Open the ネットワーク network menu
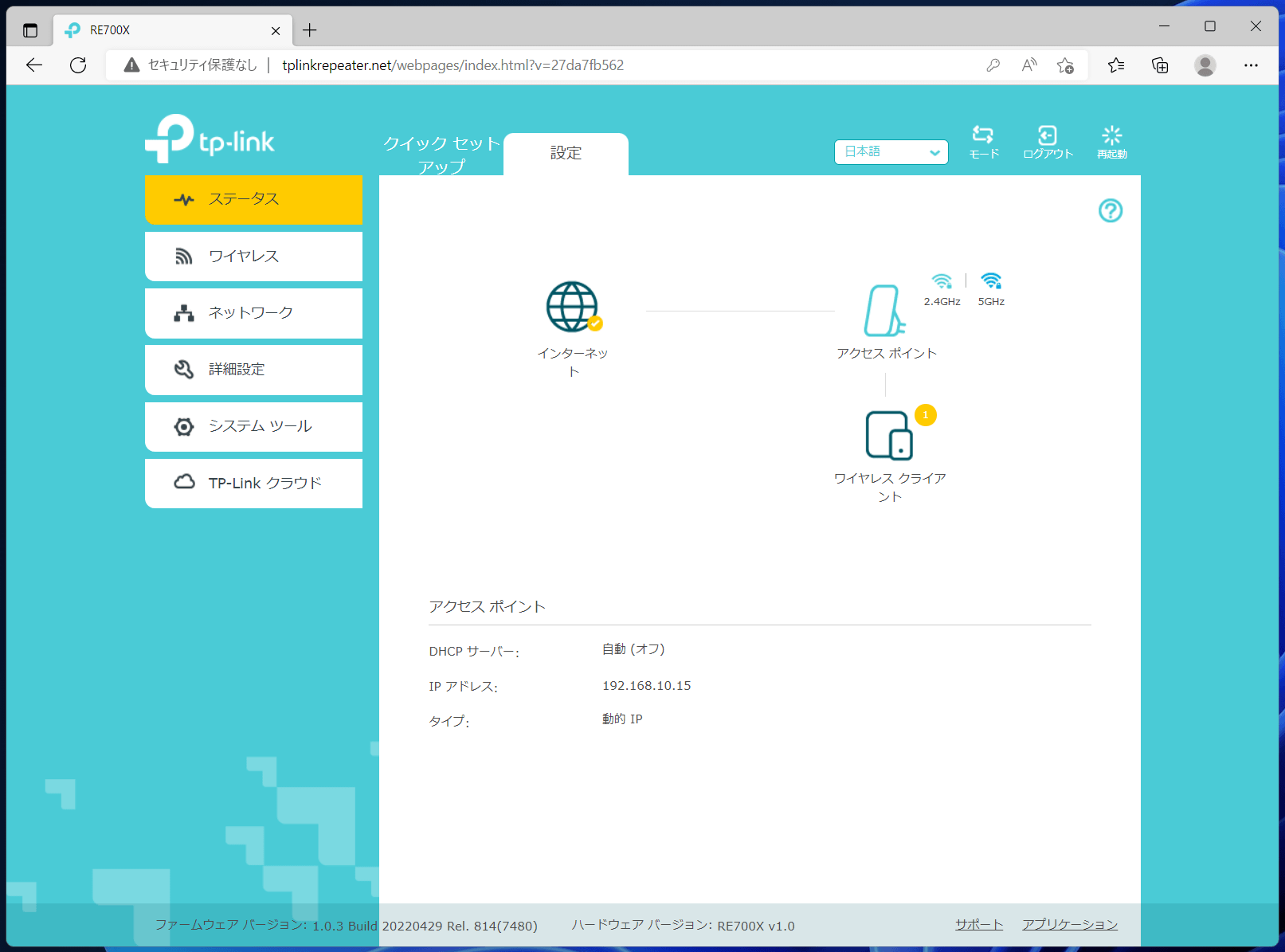 coord(253,313)
